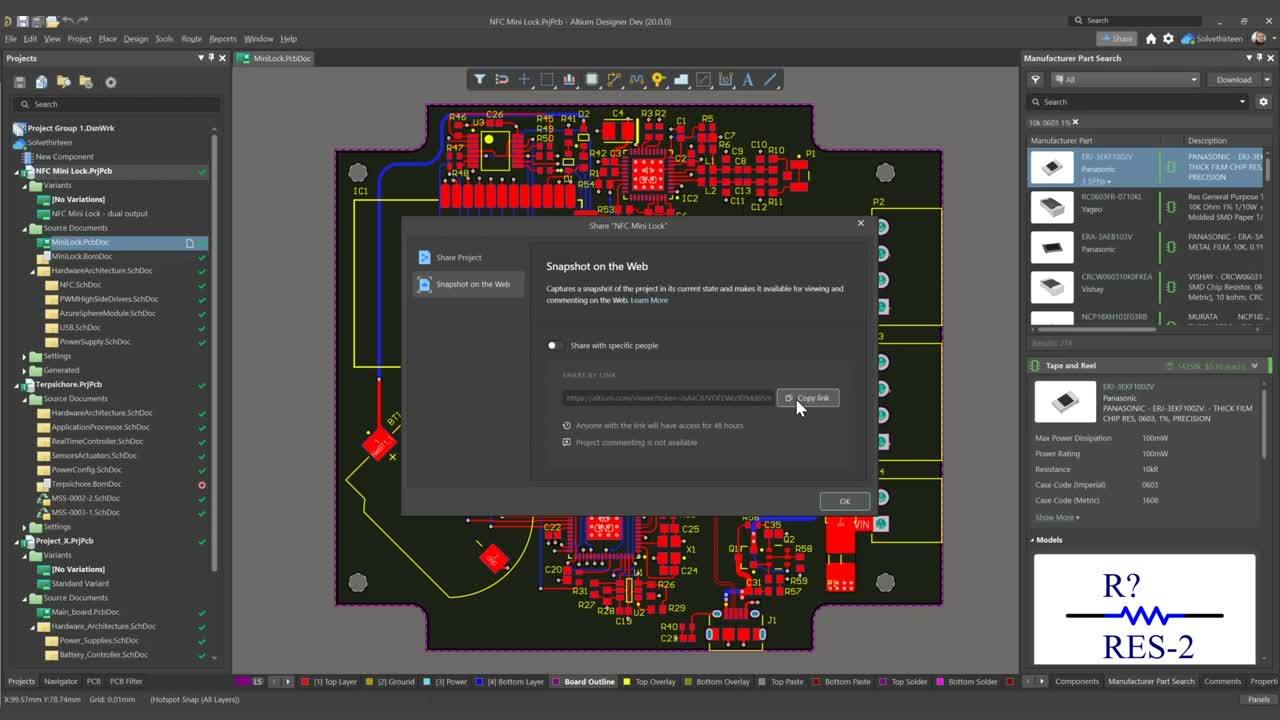The image size is (1280, 720).
Task: Toggle the Top Overlay layer box
Action: [x=627, y=682]
